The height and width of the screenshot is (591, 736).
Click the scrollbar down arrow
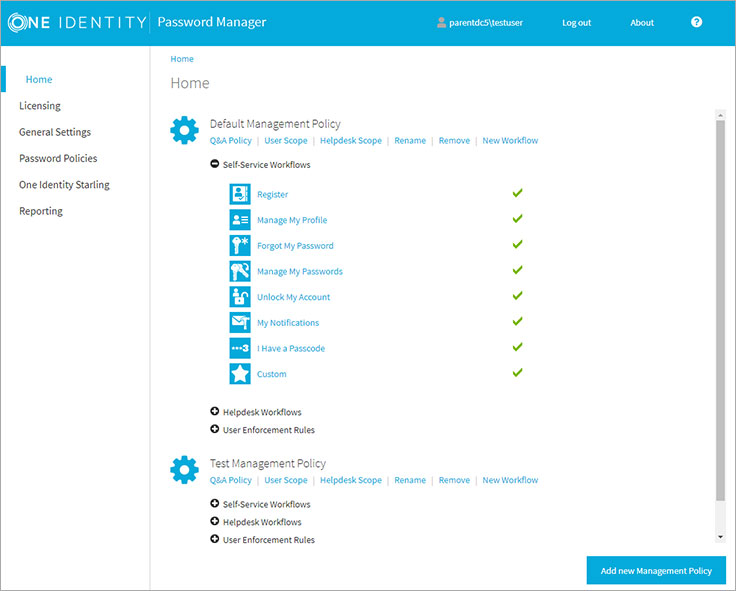[721, 537]
